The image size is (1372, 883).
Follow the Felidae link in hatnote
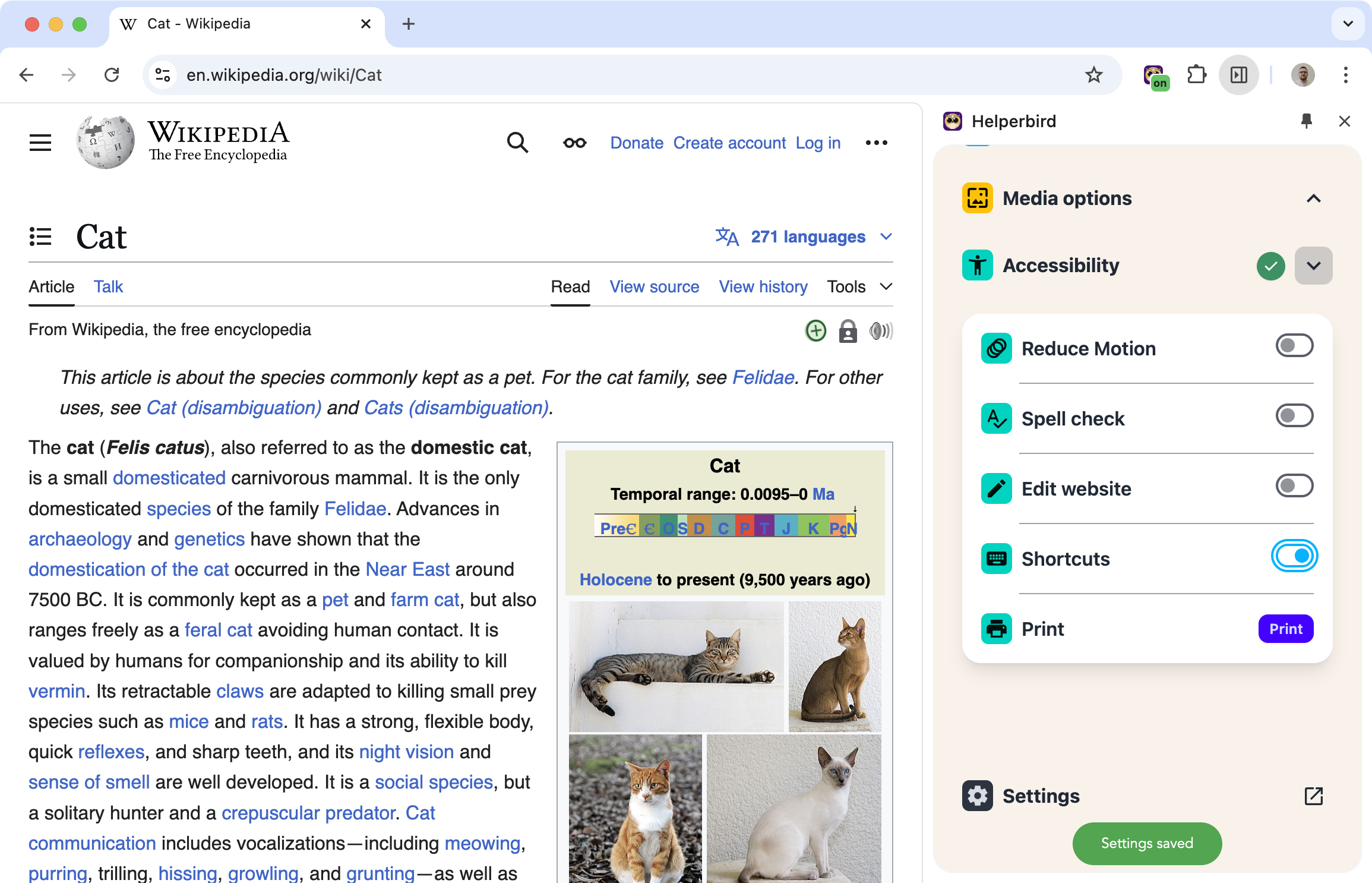pos(763,377)
